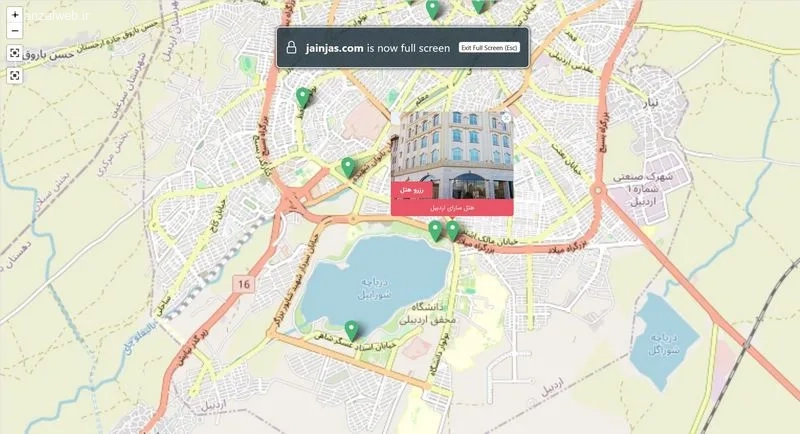Viewport: 800px width, 434px height.
Task: Click the Shorabil lake label 'دریاچه شورابیل'
Action: (x=375, y=288)
